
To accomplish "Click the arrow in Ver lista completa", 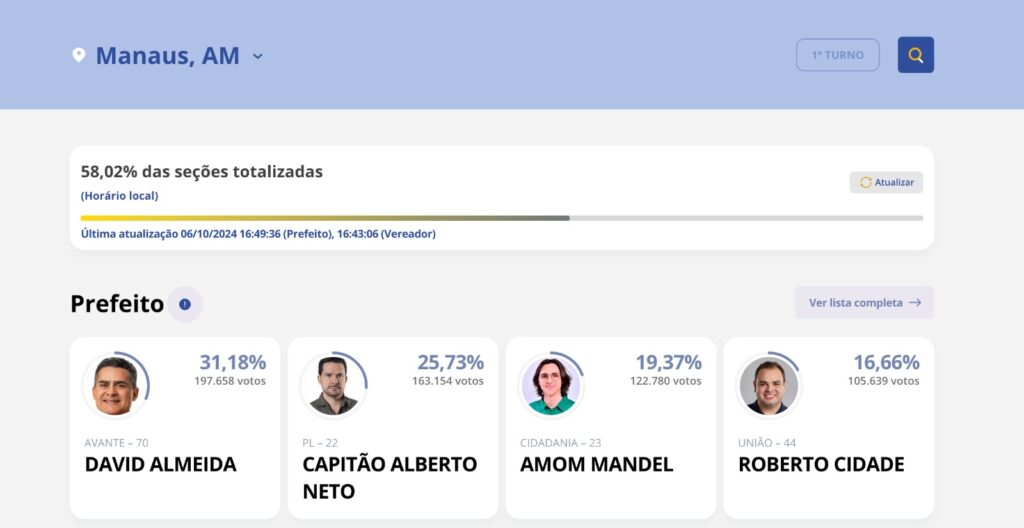I will pos(915,303).
